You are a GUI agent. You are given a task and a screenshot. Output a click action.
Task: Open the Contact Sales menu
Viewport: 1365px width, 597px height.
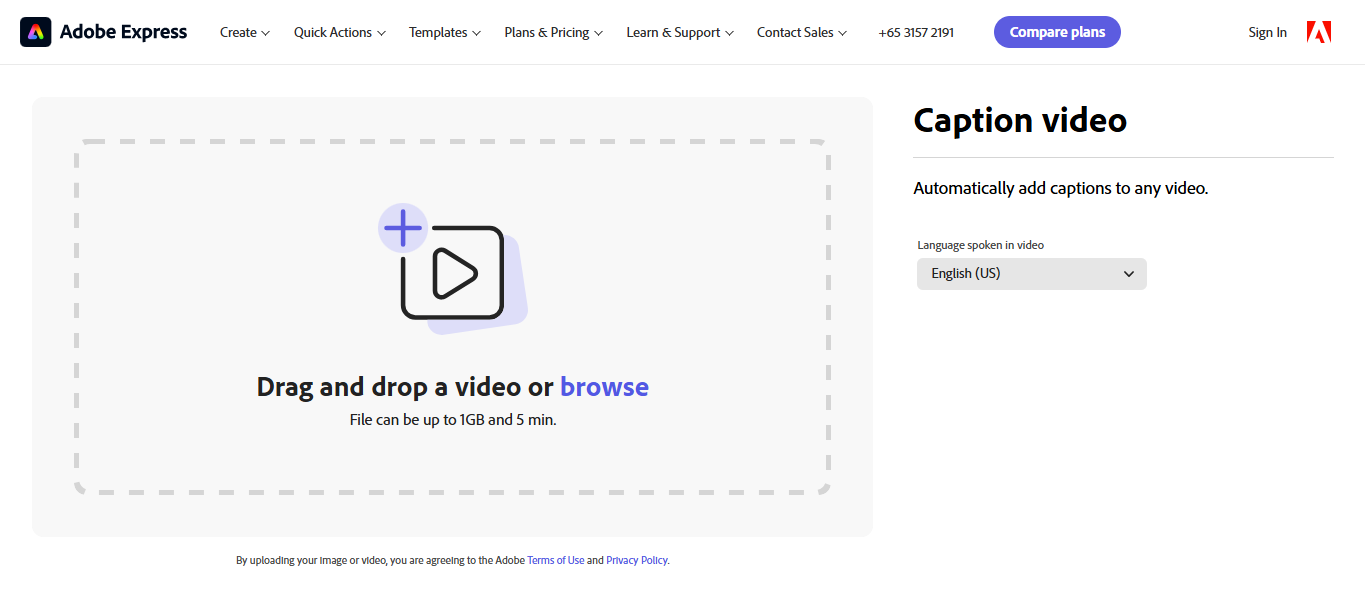(800, 32)
